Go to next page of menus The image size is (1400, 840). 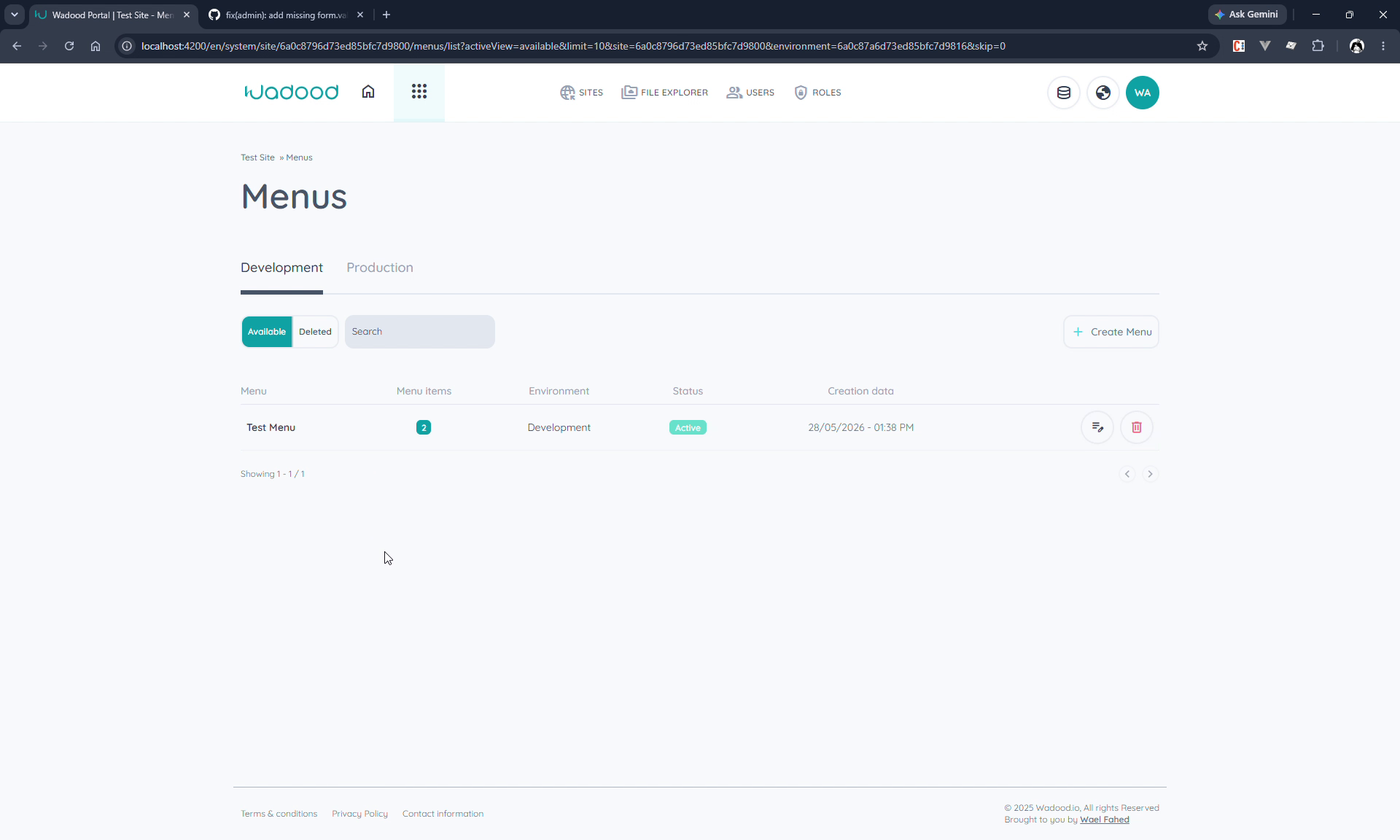click(x=1150, y=474)
